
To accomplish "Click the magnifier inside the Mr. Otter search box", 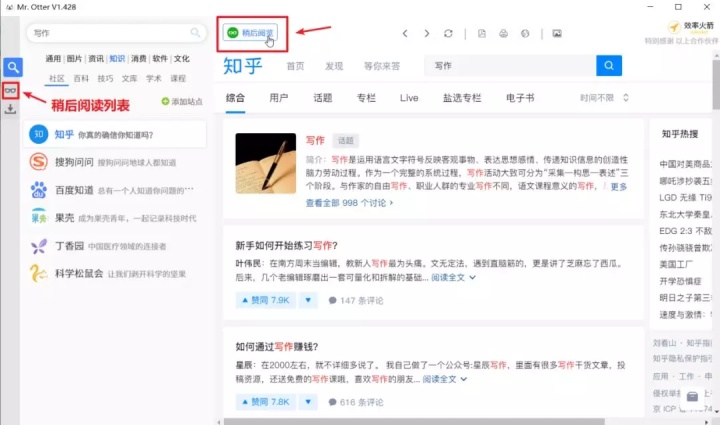I will pos(195,33).
